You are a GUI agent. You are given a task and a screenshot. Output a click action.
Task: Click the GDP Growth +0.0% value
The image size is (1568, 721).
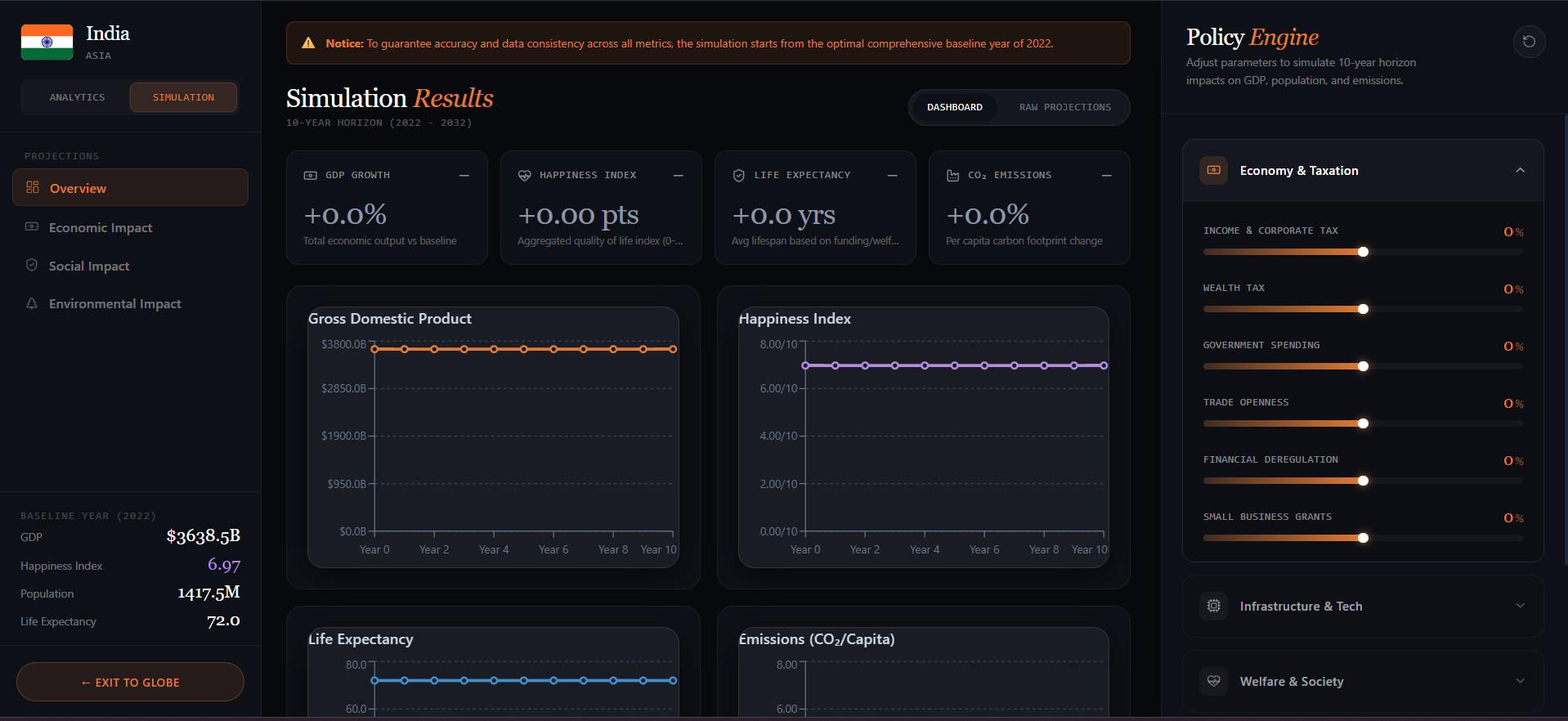tap(345, 215)
